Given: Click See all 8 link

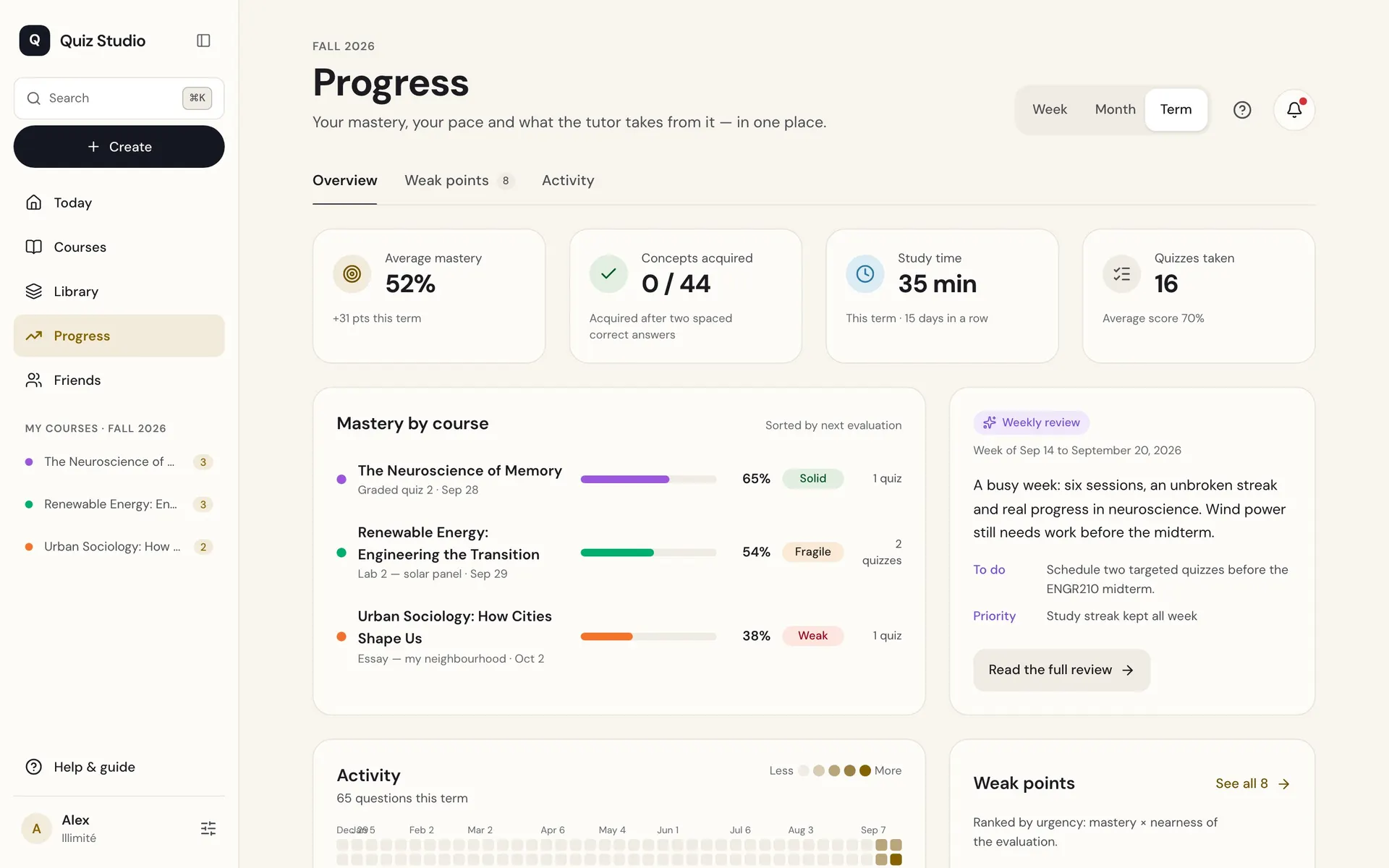Looking at the screenshot, I should 1252,783.
